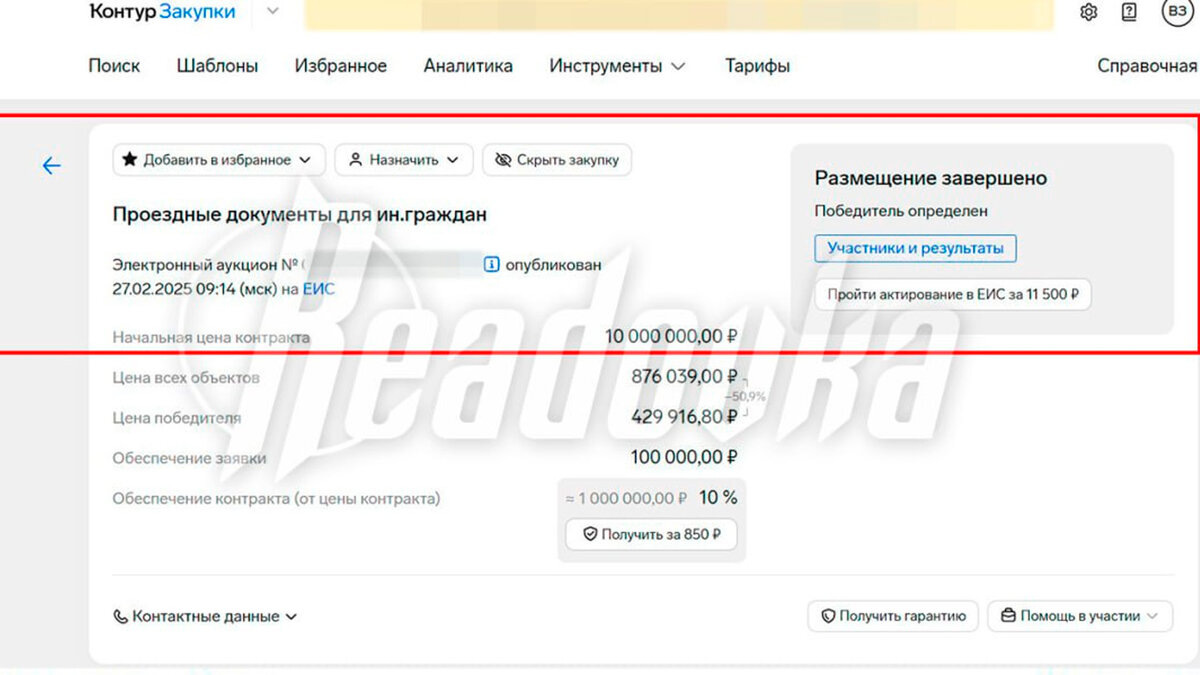This screenshot has width=1200, height=675.
Task: Click the Участники и результаты button
Action: [x=915, y=248]
